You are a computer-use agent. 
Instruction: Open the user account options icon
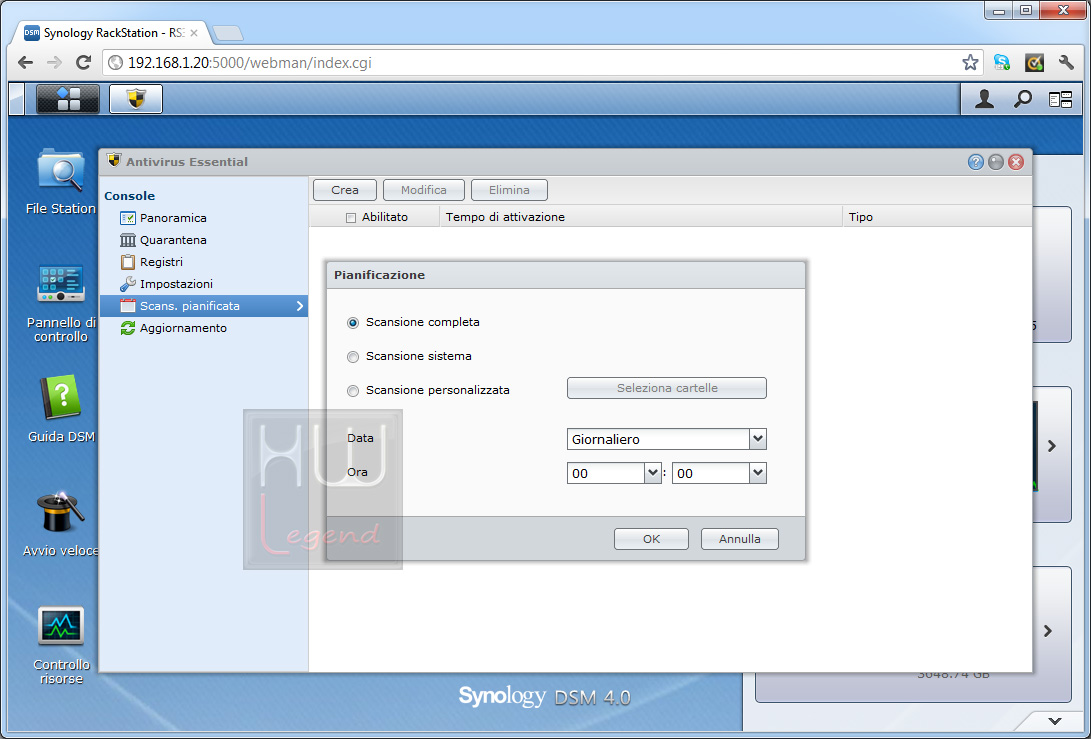coord(984,99)
